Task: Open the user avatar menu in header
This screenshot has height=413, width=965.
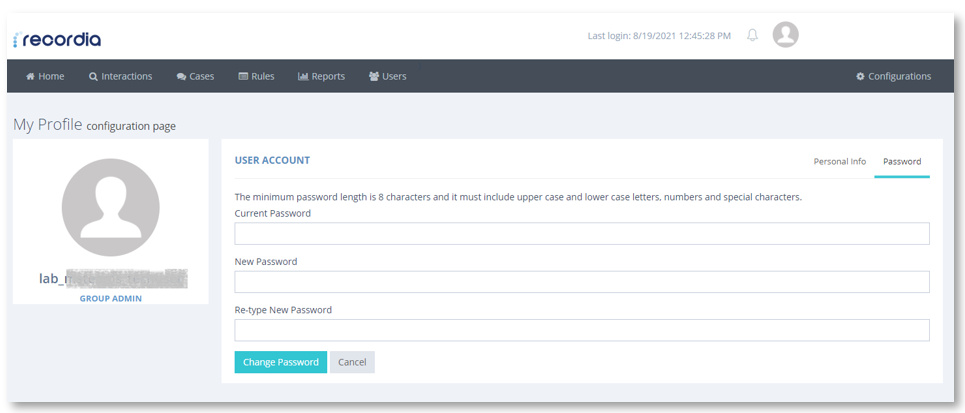Action: pos(785,34)
